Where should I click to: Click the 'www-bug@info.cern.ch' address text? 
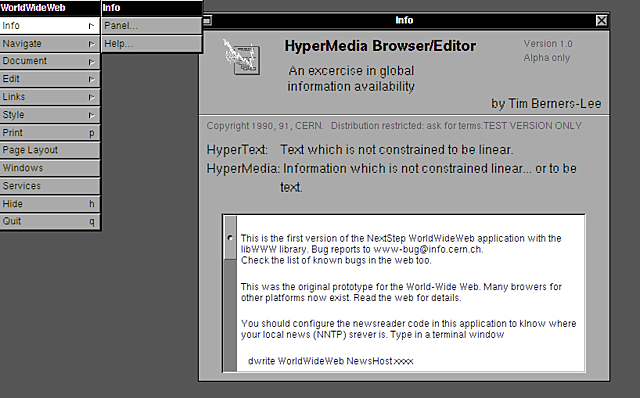(x=428, y=249)
